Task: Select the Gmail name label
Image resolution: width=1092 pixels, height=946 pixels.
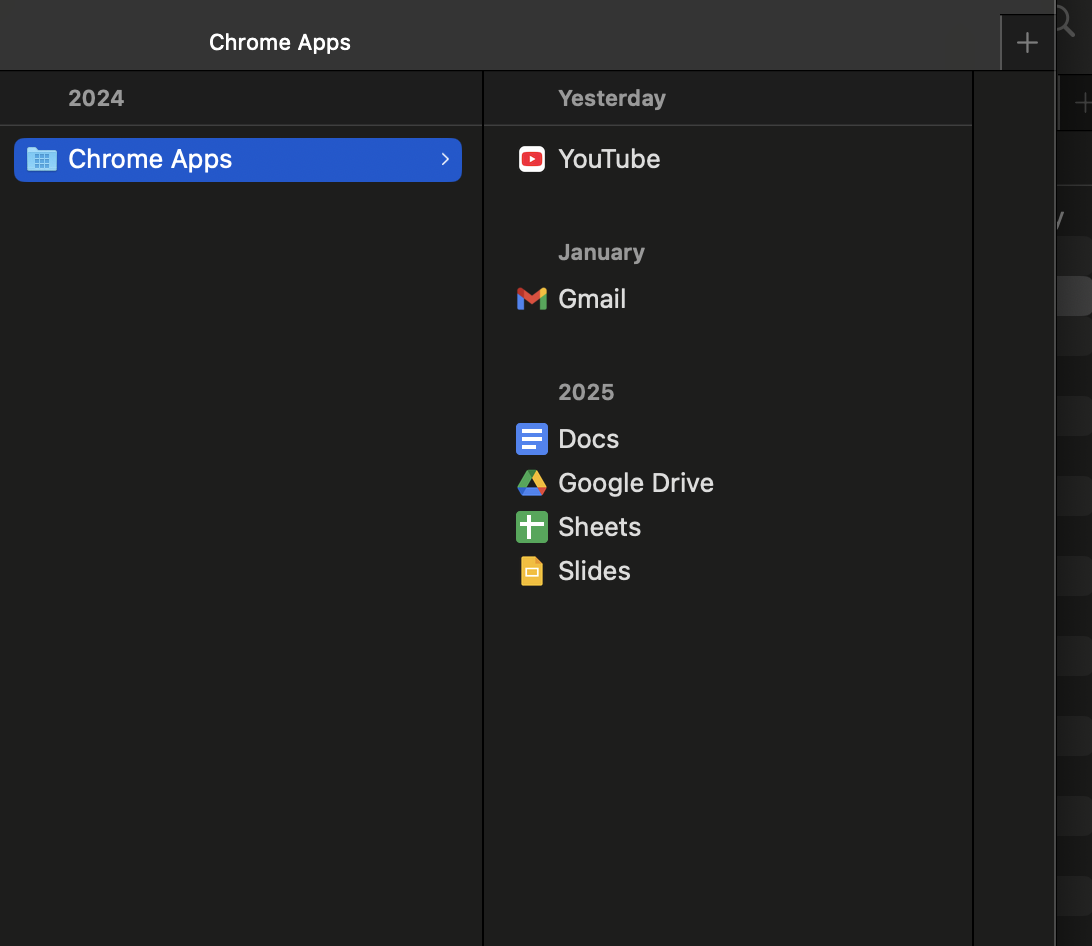Action: click(x=592, y=299)
